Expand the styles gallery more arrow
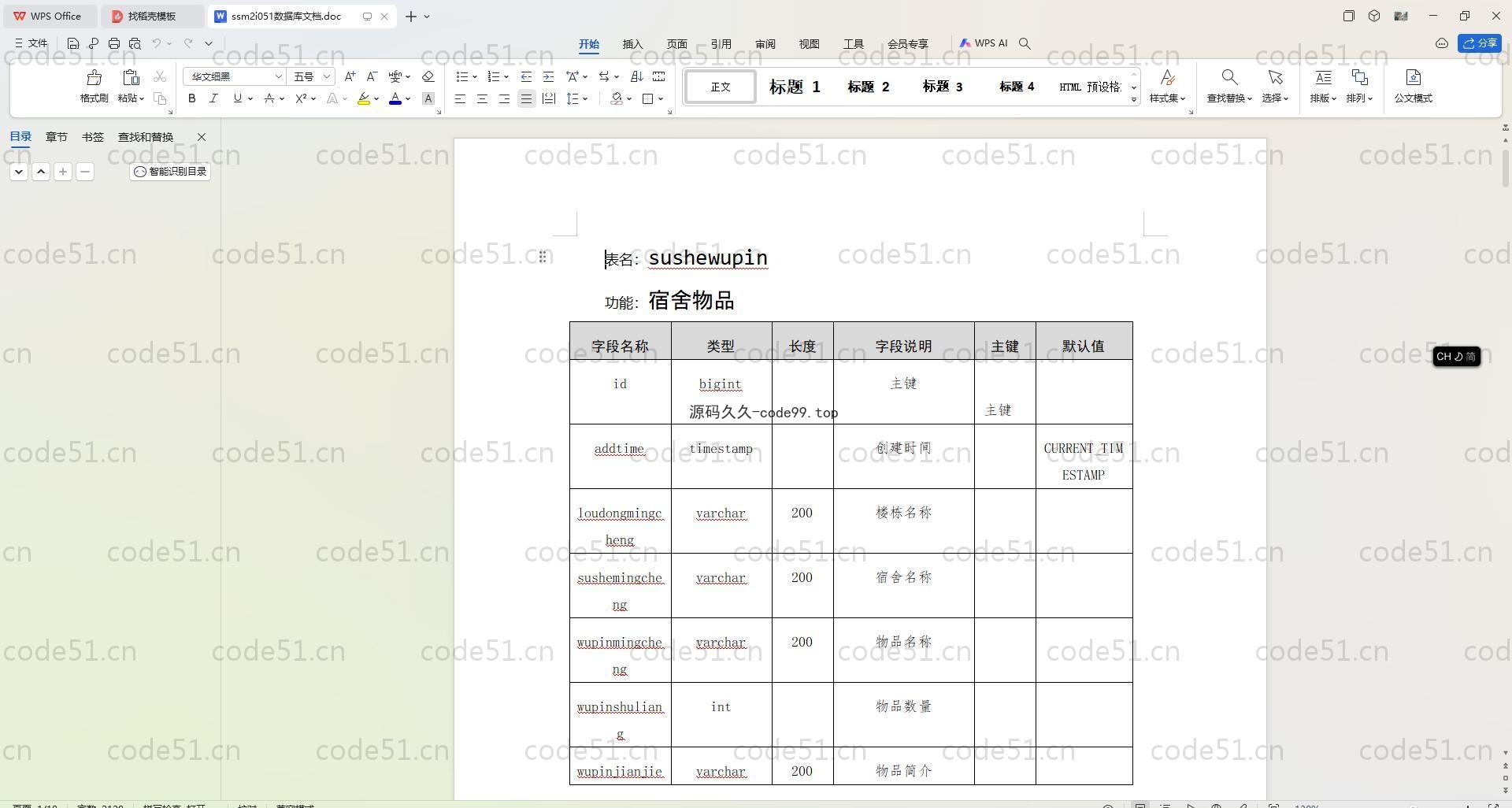Screen dimensions: 1512x808 (1134, 99)
